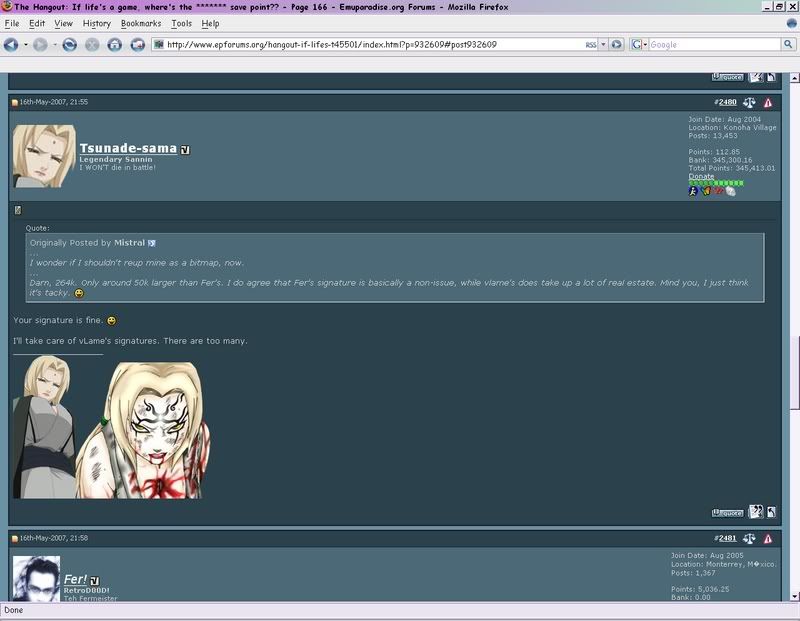This screenshot has width=800, height=621.
Task: Click the small post icon above the quote
Action: click(x=18, y=210)
